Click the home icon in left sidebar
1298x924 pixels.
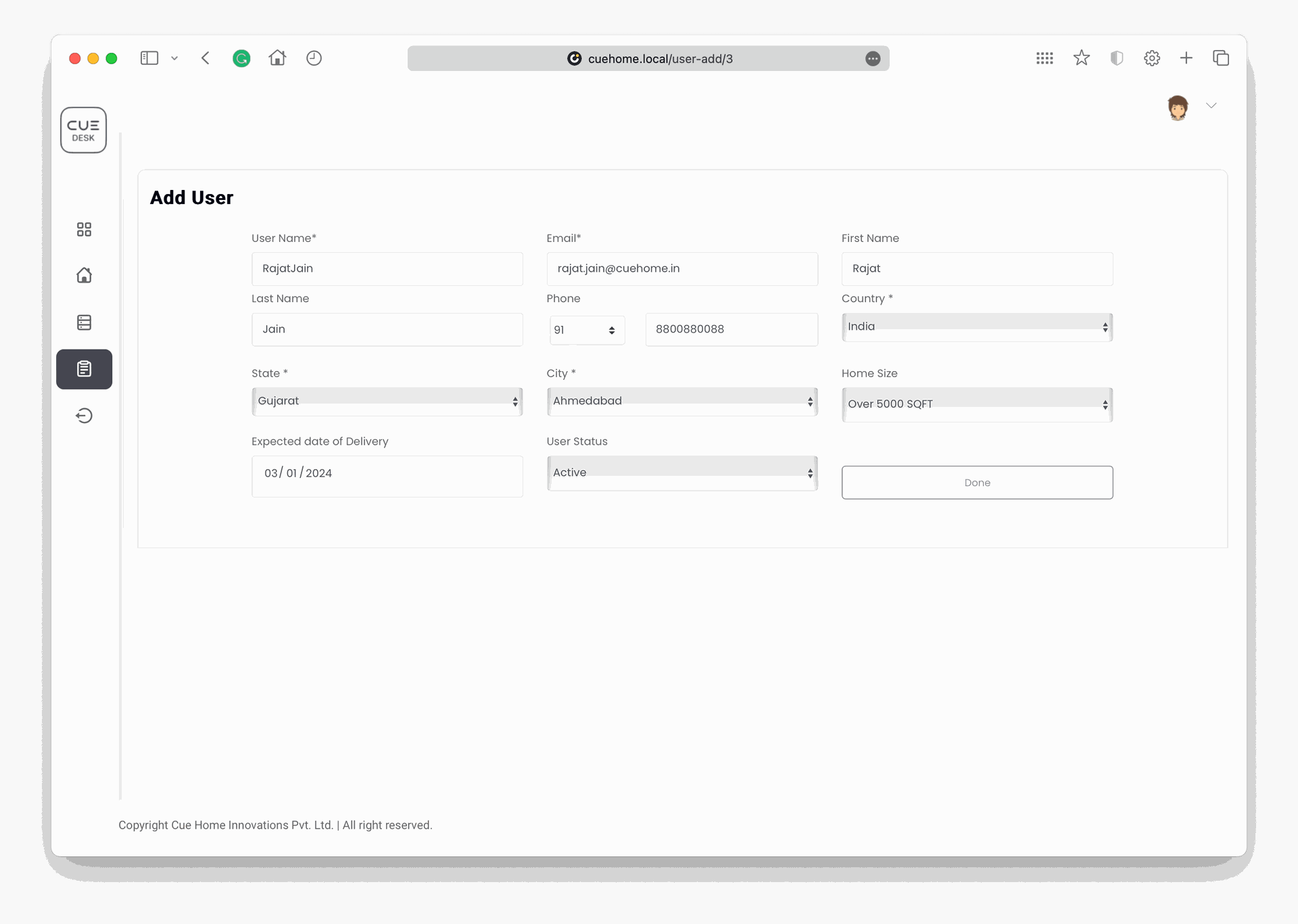point(84,275)
